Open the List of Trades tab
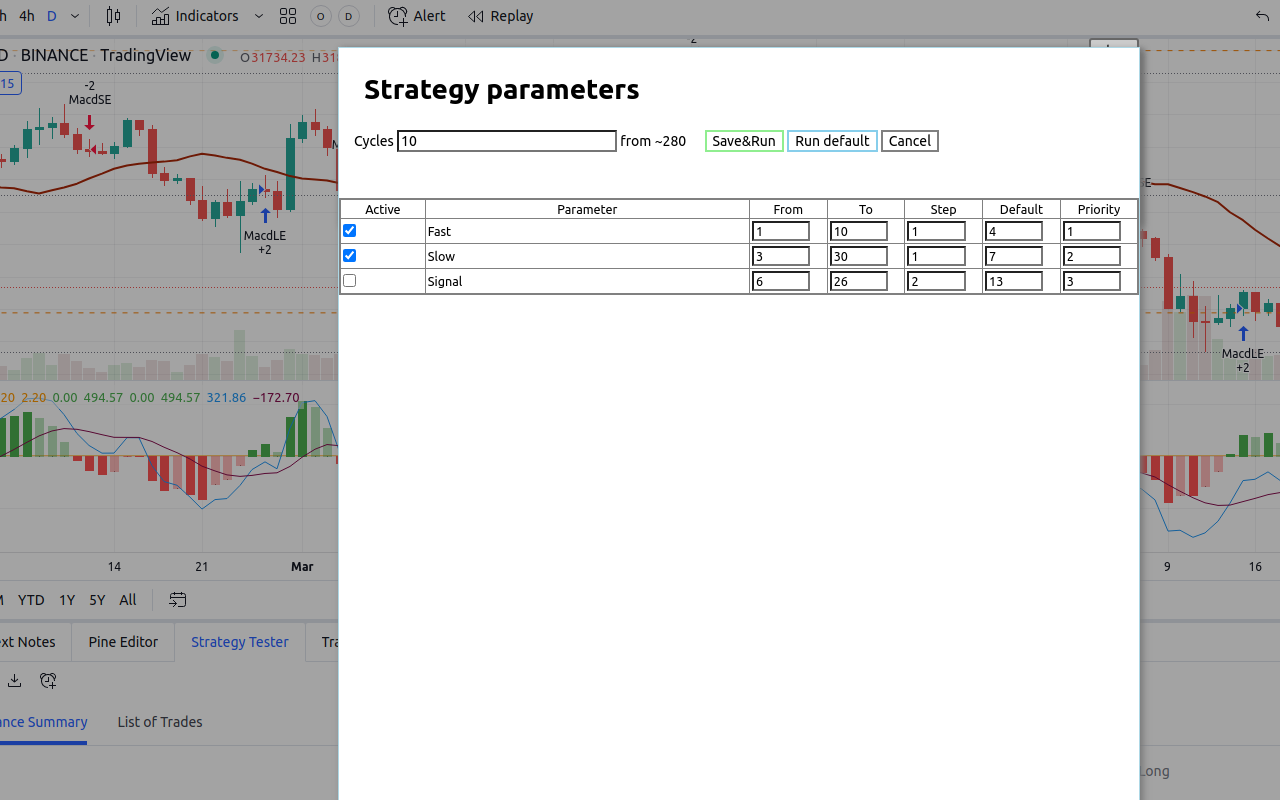 159,721
